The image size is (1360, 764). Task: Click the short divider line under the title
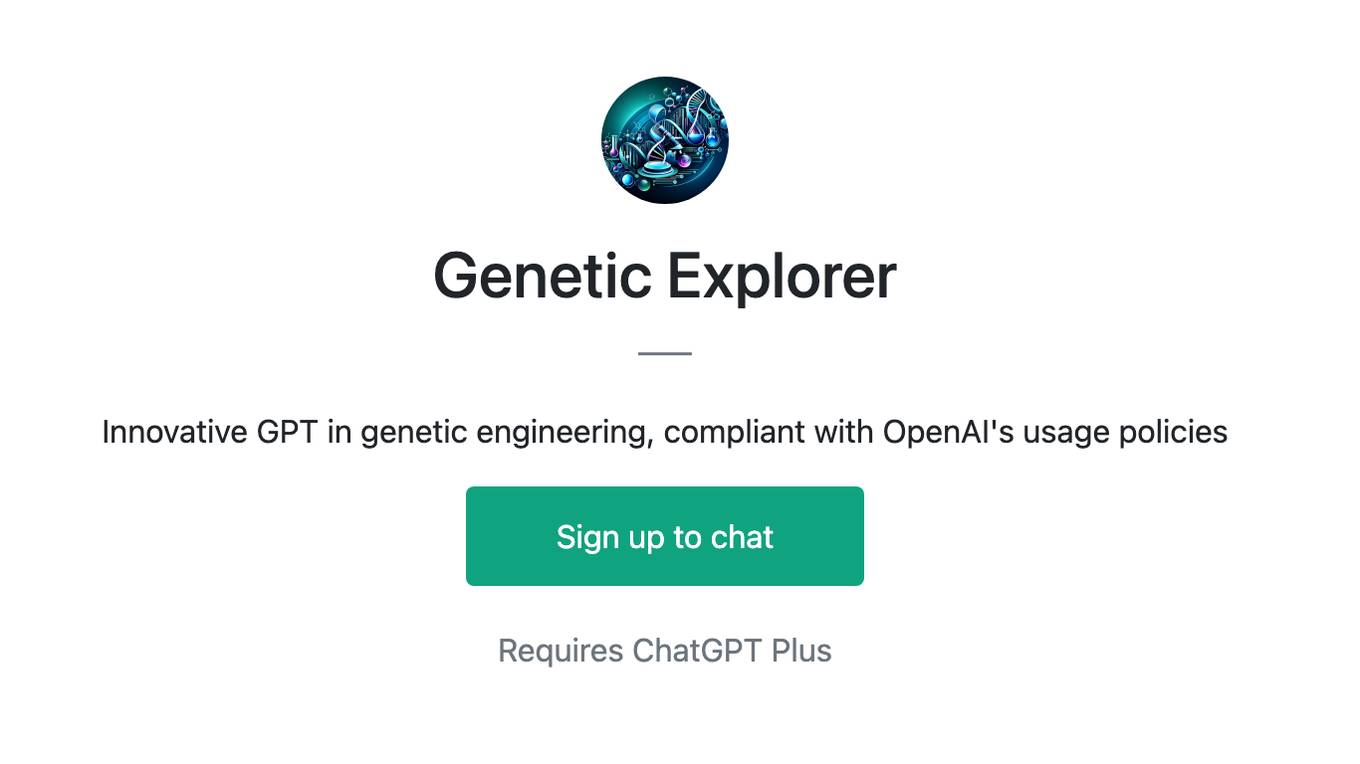[665, 353]
